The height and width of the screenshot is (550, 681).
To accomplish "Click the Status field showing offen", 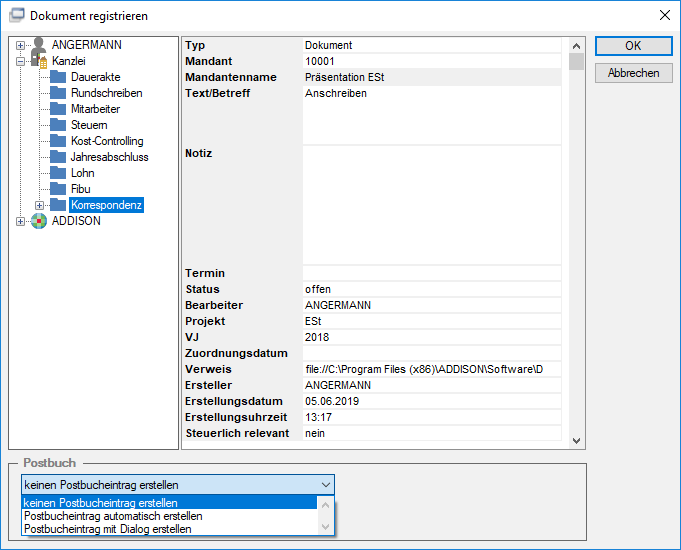I will (x=432, y=289).
